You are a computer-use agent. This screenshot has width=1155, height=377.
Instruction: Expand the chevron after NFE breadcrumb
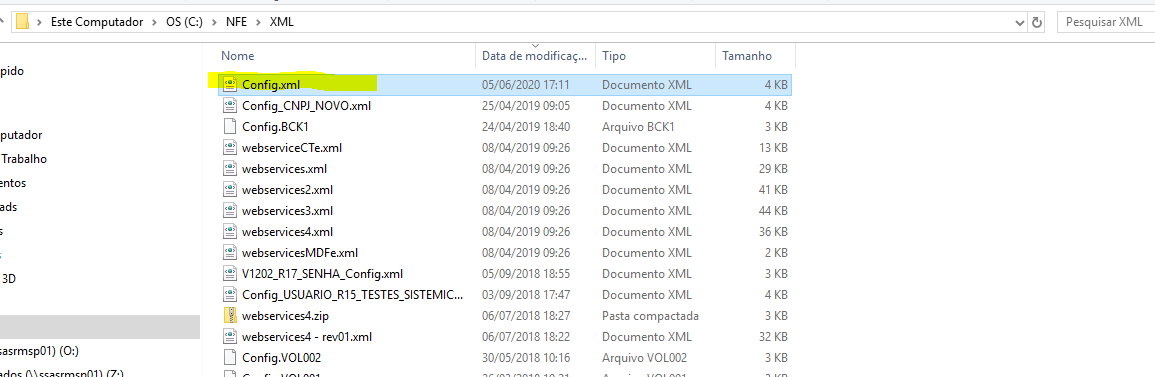click(x=259, y=22)
